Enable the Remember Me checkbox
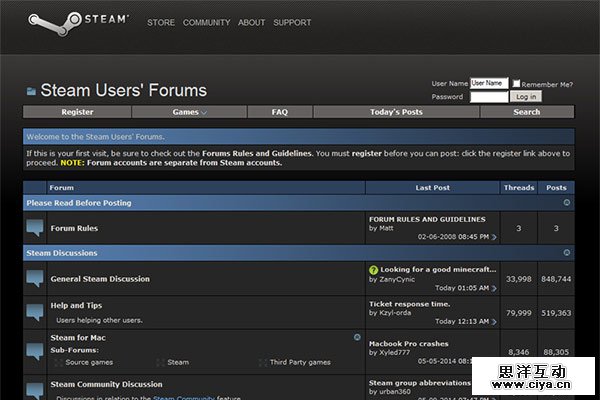This screenshot has width=600, height=400. coord(516,84)
